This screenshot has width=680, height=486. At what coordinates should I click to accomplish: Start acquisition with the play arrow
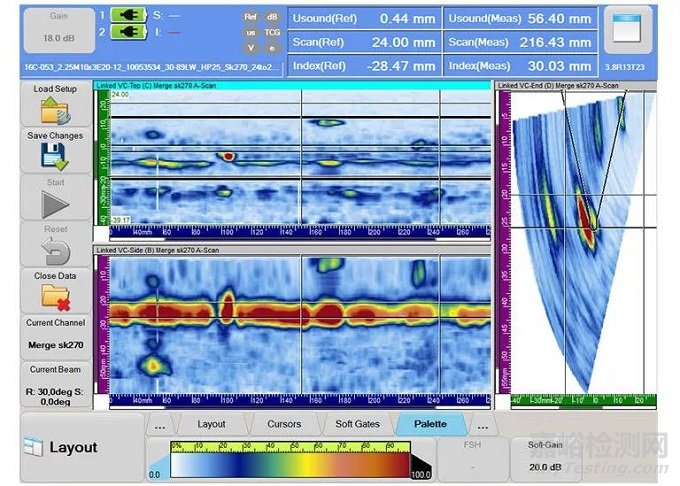click(x=56, y=204)
